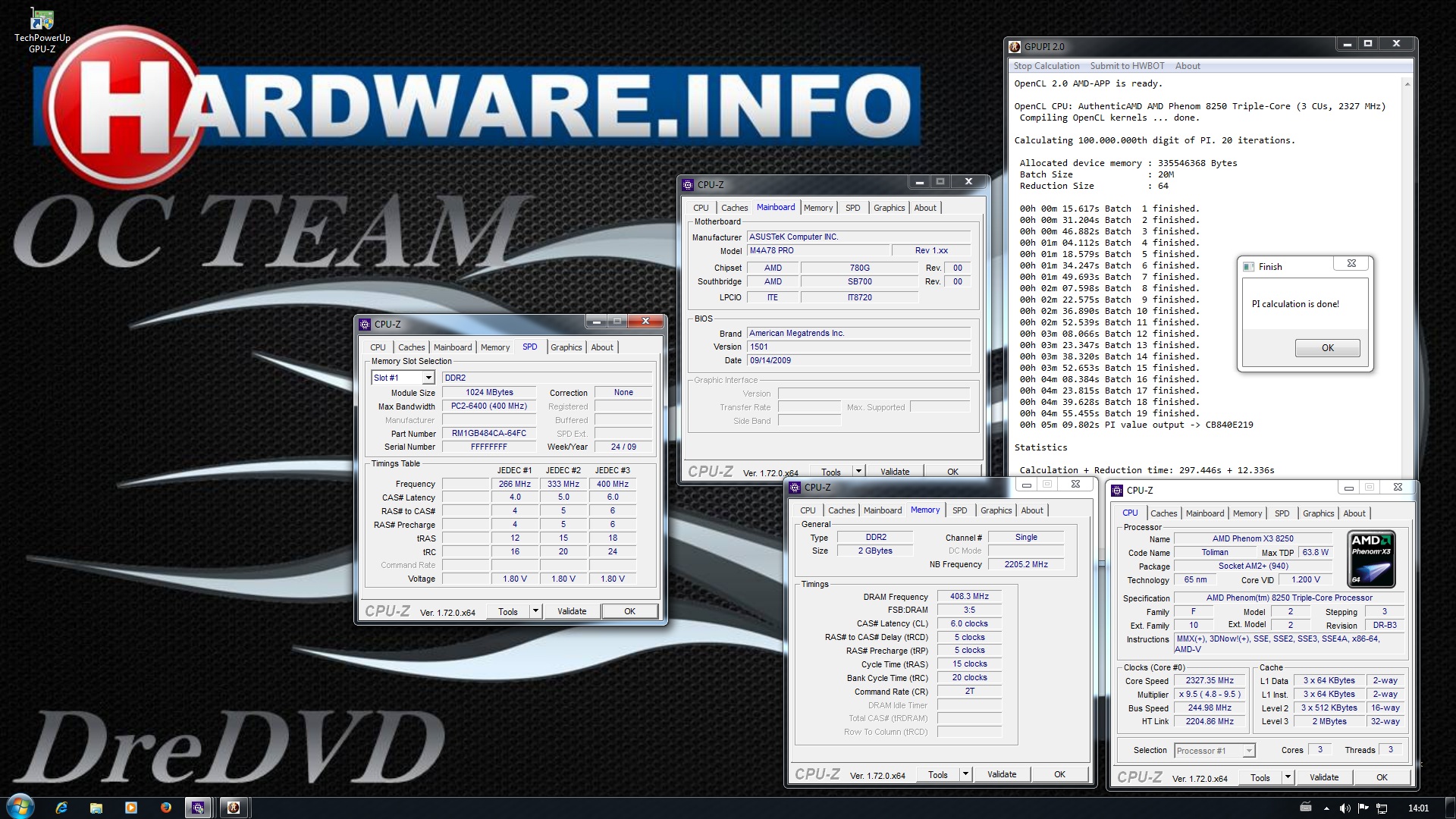The image size is (1456, 819).
Task: Click the taskbar clock showing 14:01
Action: click(x=1418, y=808)
